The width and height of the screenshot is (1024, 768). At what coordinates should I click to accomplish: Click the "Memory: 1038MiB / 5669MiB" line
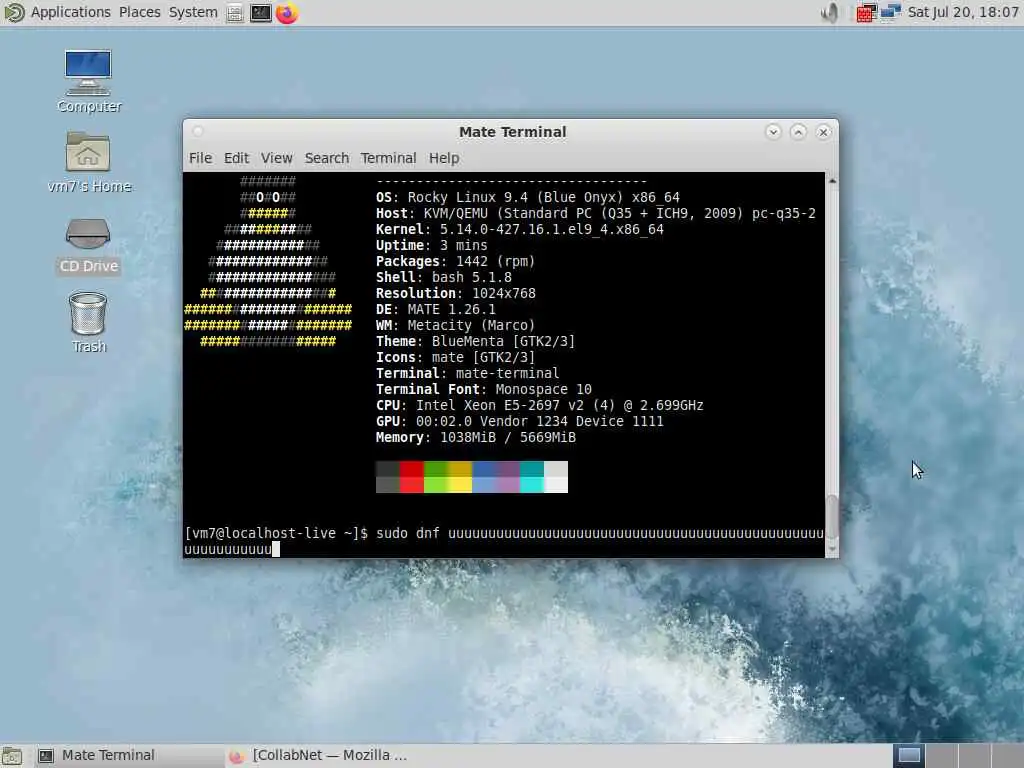click(x=475, y=438)
